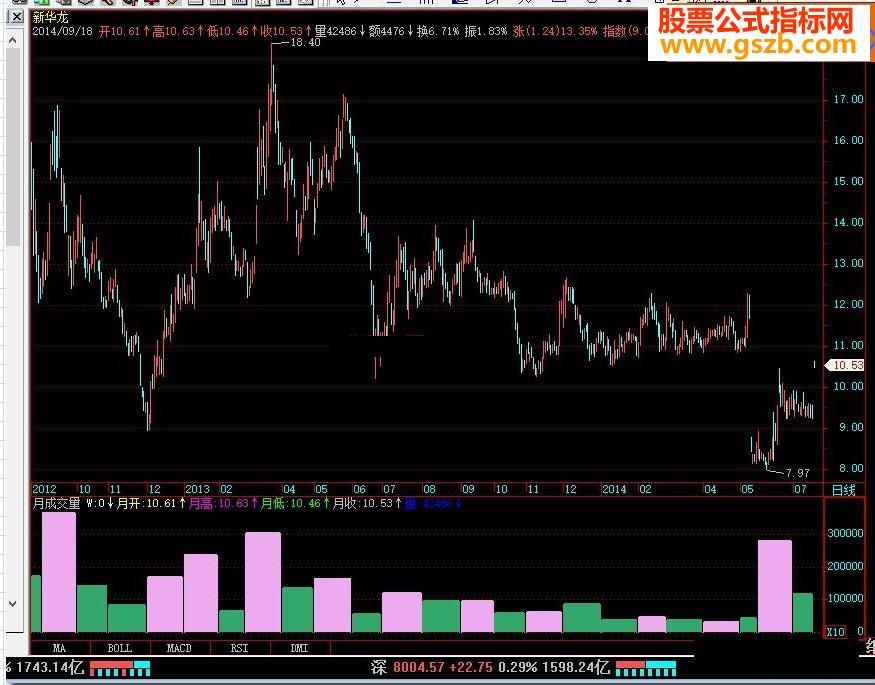This screenshot has height=685, width=875.
Task: Click the tallest pink volume bar at far left
Action: click(59, 572)
